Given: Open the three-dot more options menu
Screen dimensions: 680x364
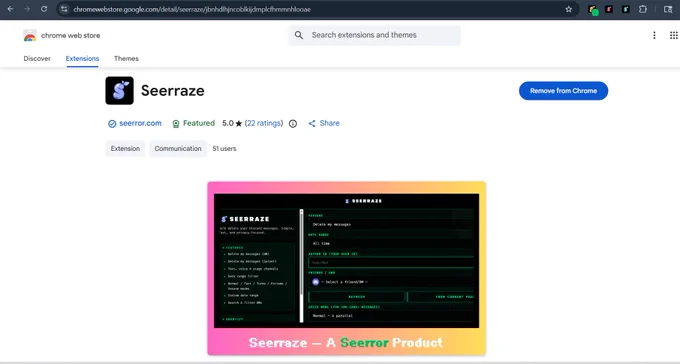Looking at the screenshot, I should click(x=654, y=36).
